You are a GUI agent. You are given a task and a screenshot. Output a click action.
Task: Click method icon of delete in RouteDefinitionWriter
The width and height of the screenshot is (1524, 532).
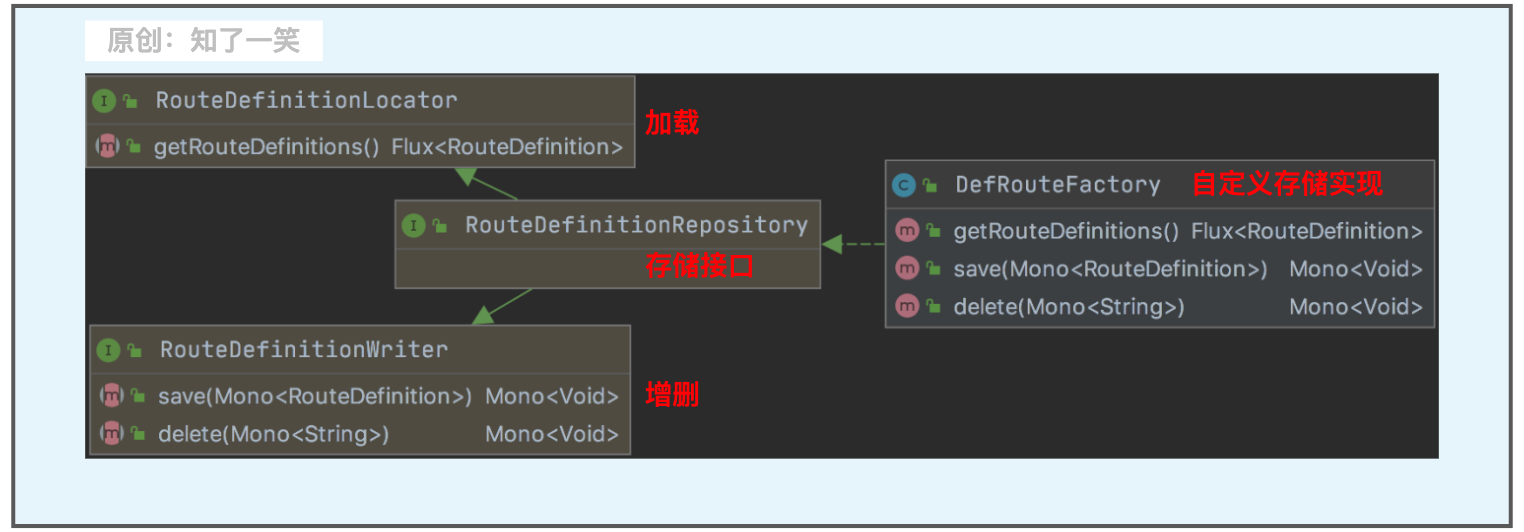[x=111, y=434]
